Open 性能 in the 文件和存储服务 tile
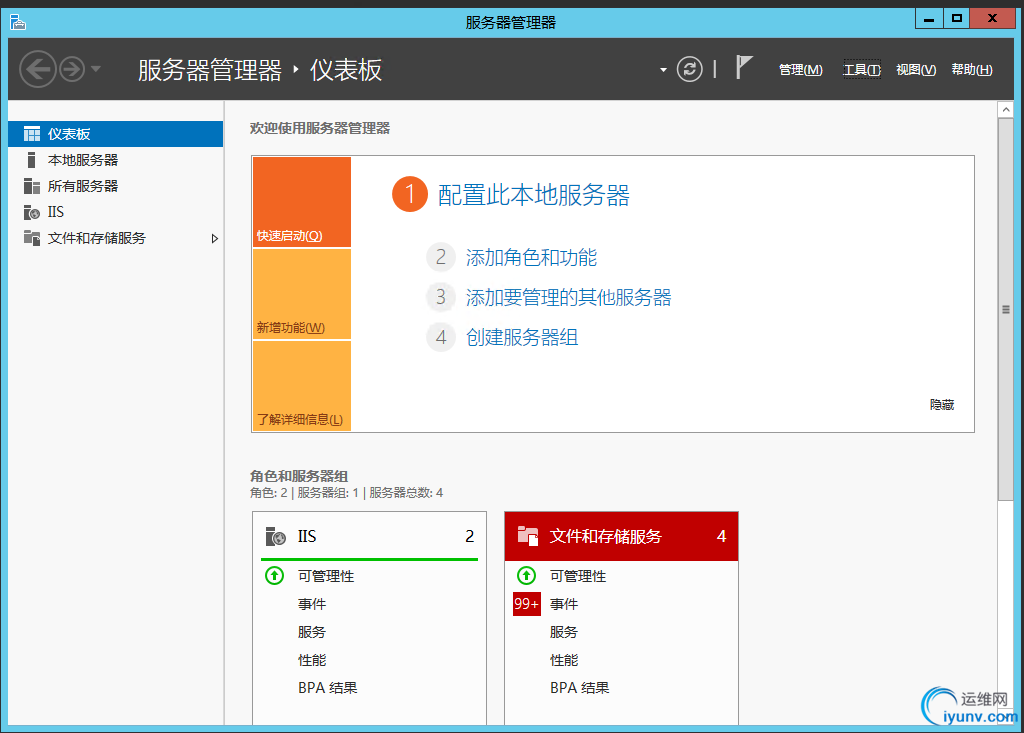This screenshot has height=733, width=1024. 564,660
